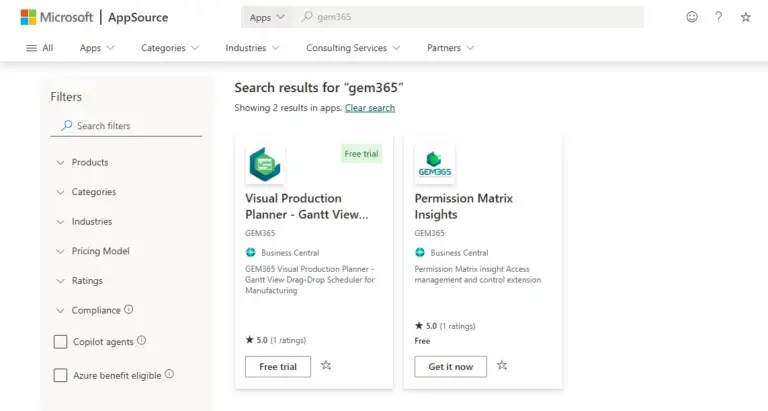Open the Apps search scope dropdown
Screen dimensions: 768x411
coord(267,17)
